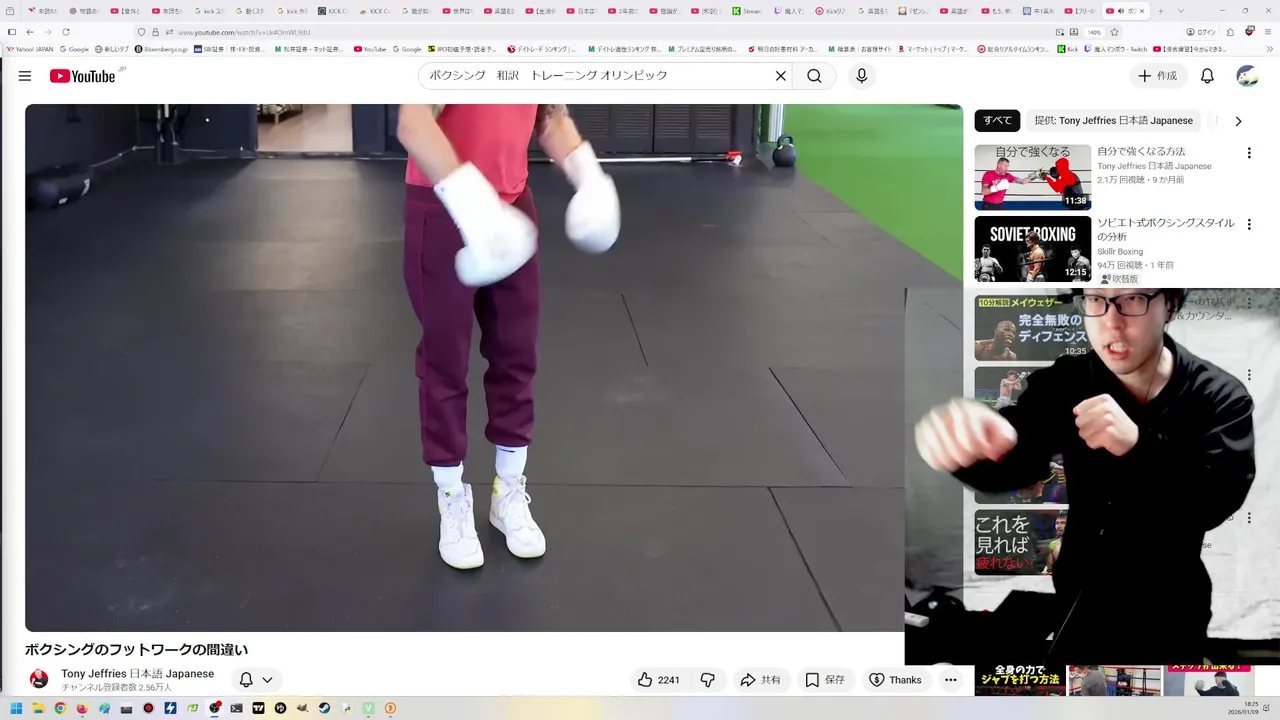Select the すべて filter chip
Screen dimensions: 1280x720
coord(997,120)
